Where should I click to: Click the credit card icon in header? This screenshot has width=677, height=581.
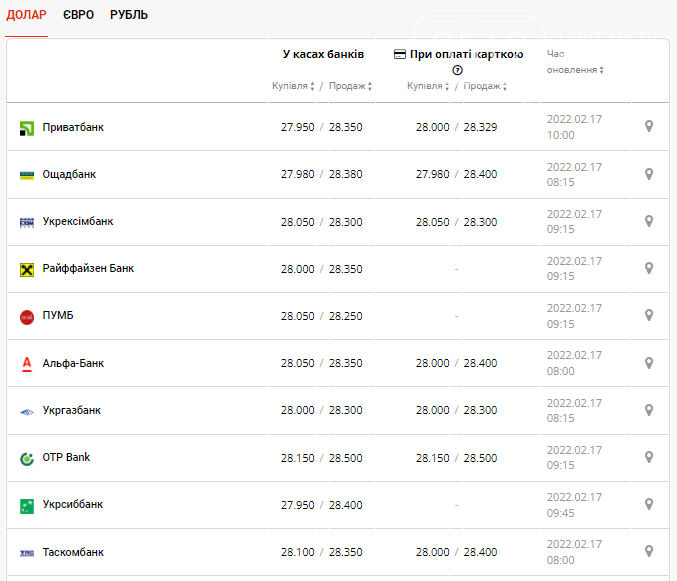coord(400,54)
